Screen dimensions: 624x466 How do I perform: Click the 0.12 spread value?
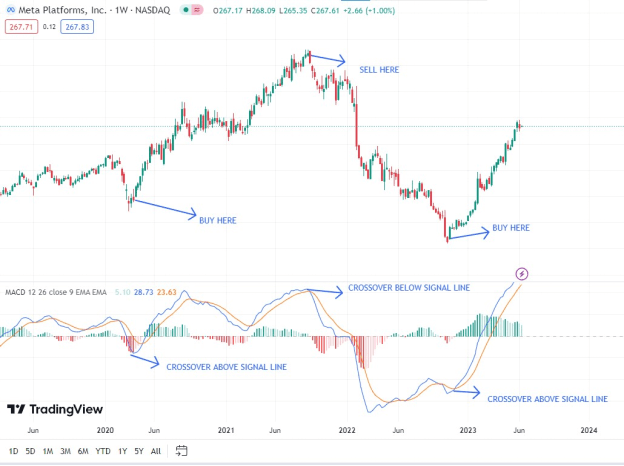[x=49, y=27]
